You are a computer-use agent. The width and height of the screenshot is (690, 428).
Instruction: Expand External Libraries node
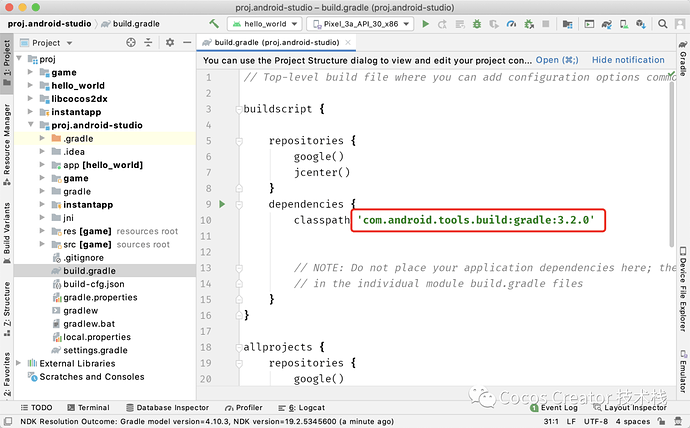tap(18, 363)
